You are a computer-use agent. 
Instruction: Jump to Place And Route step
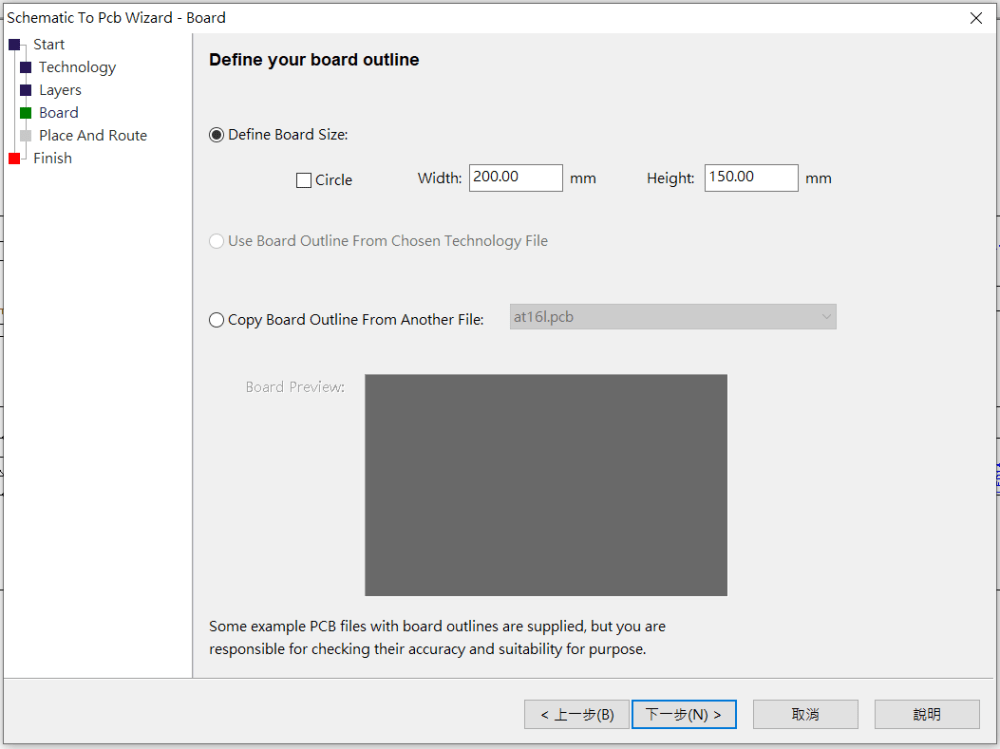click(92, 135)
